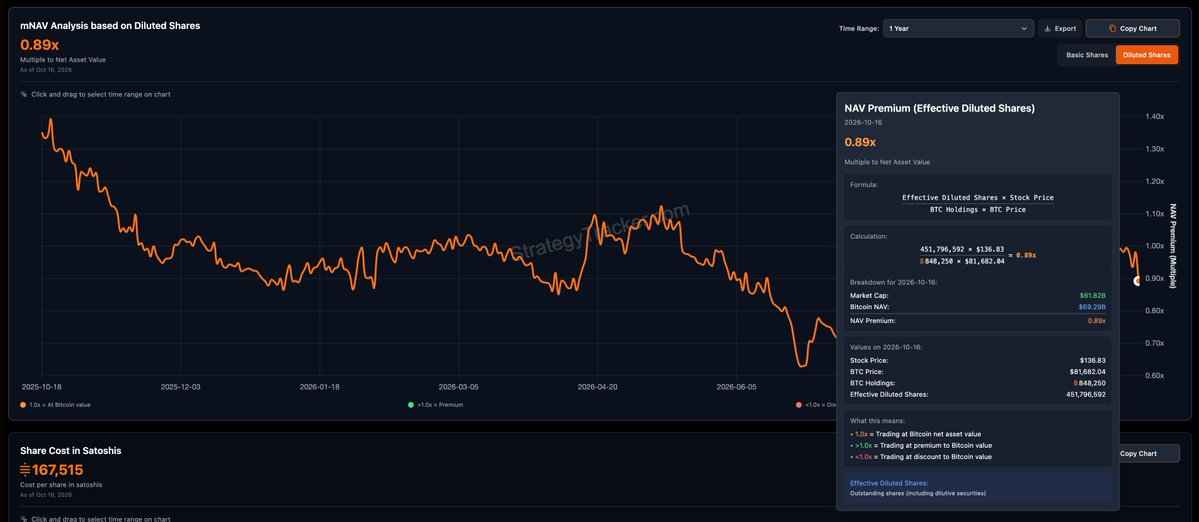This screenshot has width=1199, height=522.
Task: Click the Market Cap value $61.82B
Action: 1093,295
